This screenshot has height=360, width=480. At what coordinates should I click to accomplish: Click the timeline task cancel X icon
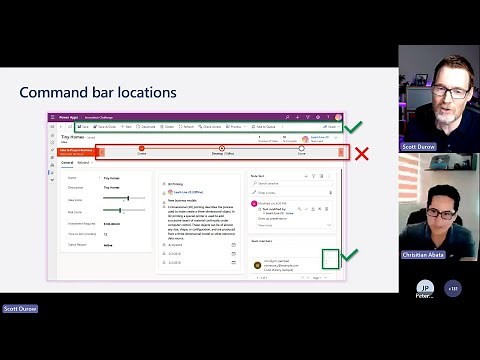(x=320, y=209)
